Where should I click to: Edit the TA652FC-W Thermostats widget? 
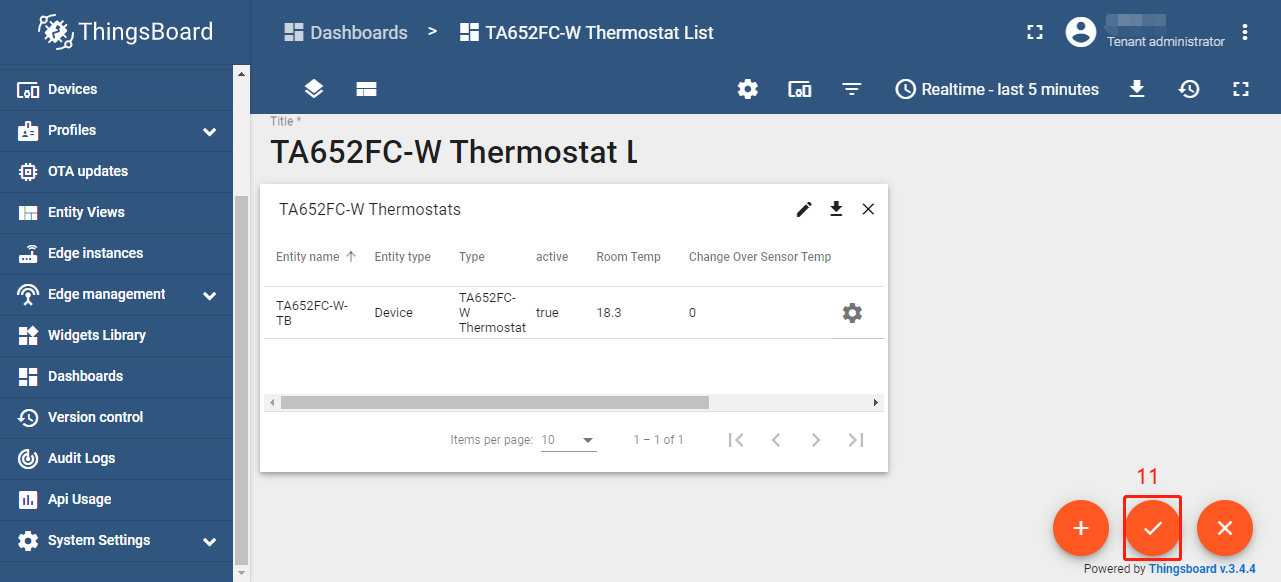coord(804,209)
